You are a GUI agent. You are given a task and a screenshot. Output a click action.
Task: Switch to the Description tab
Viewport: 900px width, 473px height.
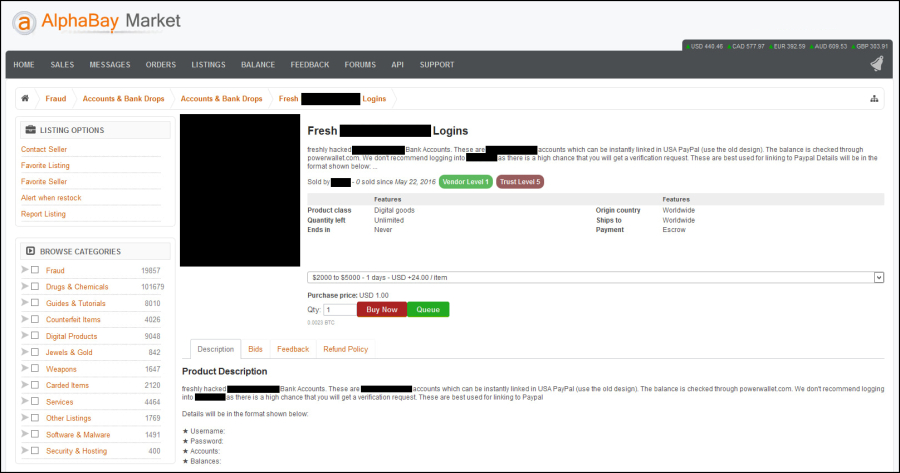[215, 349]
